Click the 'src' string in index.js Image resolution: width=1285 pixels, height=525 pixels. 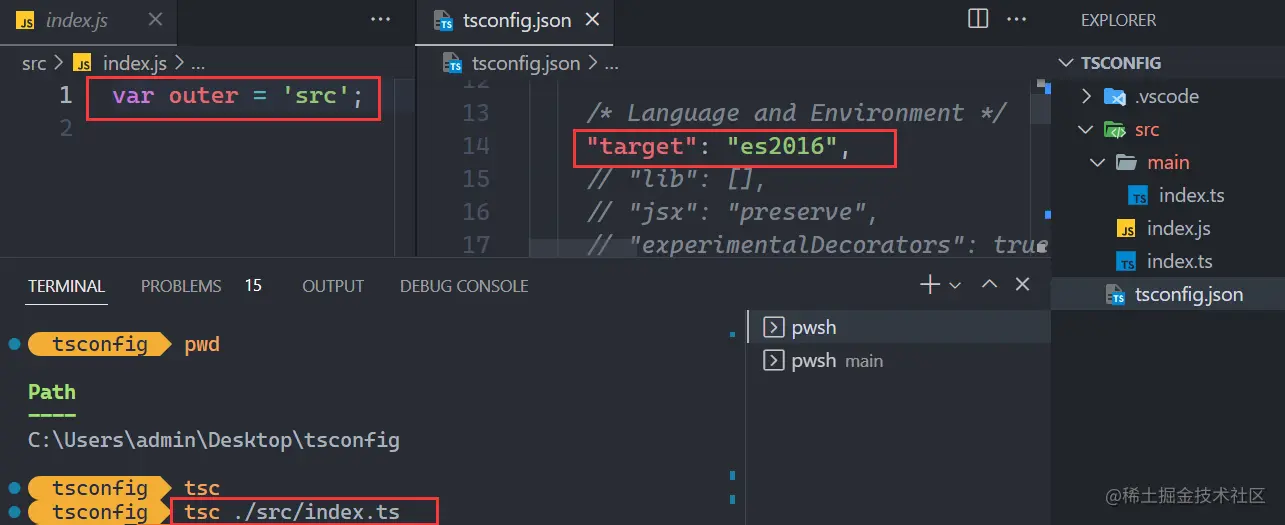click(x=316, y=96)
